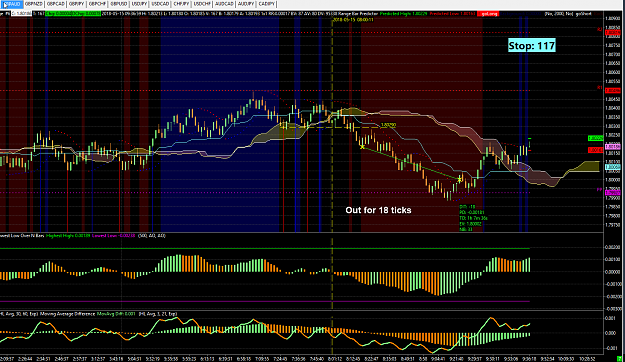
Task: Select the CHFJPY tab
Action: [x=181, y=4]
